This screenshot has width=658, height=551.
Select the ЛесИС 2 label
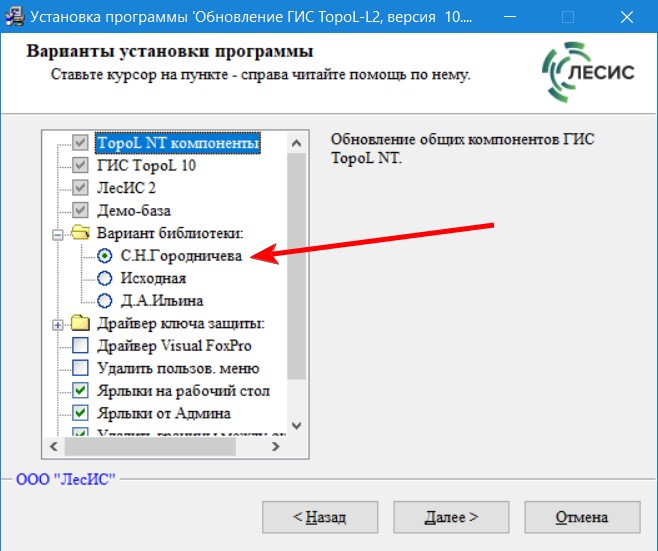126,188
